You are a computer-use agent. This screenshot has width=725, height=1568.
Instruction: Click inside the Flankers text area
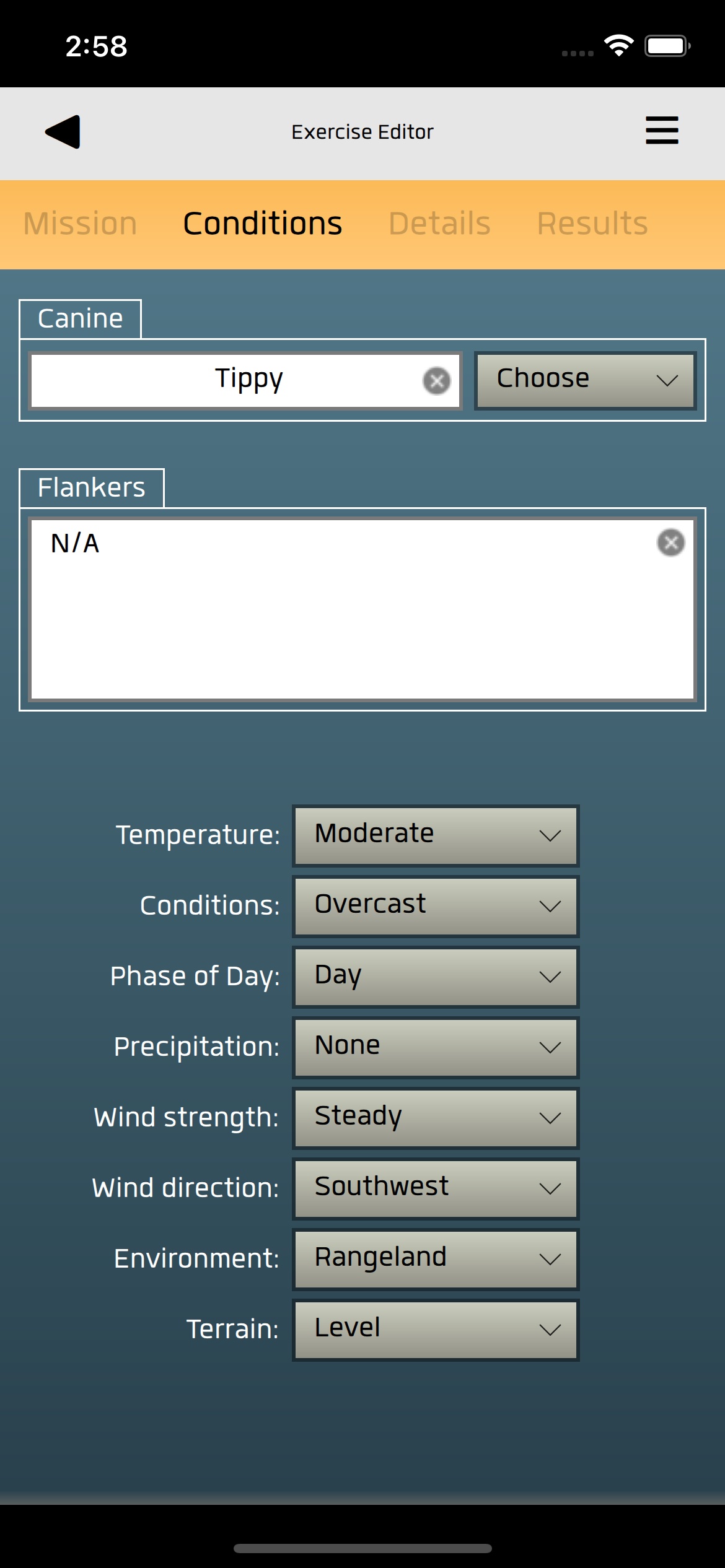pyautogui.click(x=362, y=619)
